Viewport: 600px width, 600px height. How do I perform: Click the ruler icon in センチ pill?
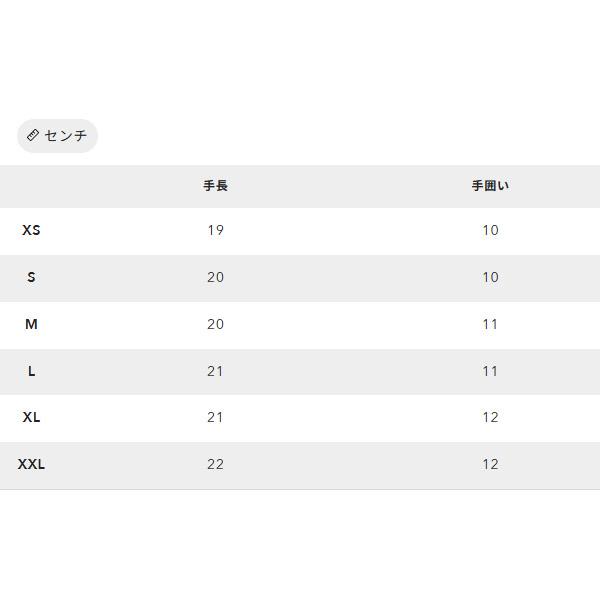pyautogui.click(x=33, y=135)
